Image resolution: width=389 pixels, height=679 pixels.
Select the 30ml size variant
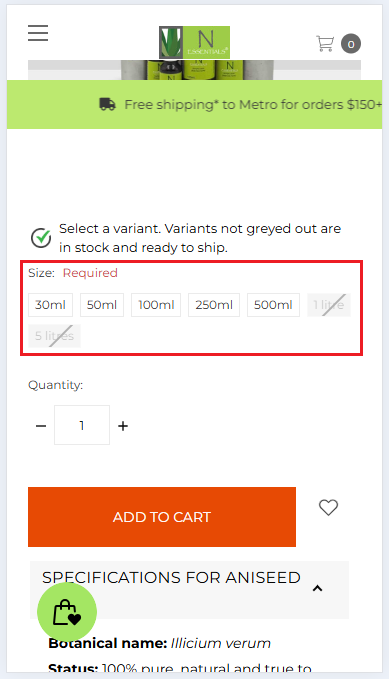coord(50,305)
